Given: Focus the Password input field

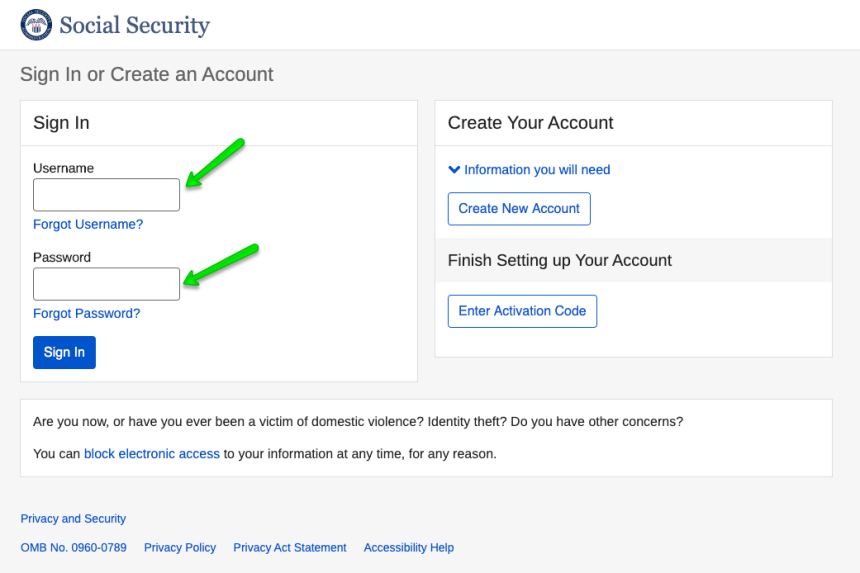Looking at the screenshot, I should pyautogui.click(x=106, y=284).
